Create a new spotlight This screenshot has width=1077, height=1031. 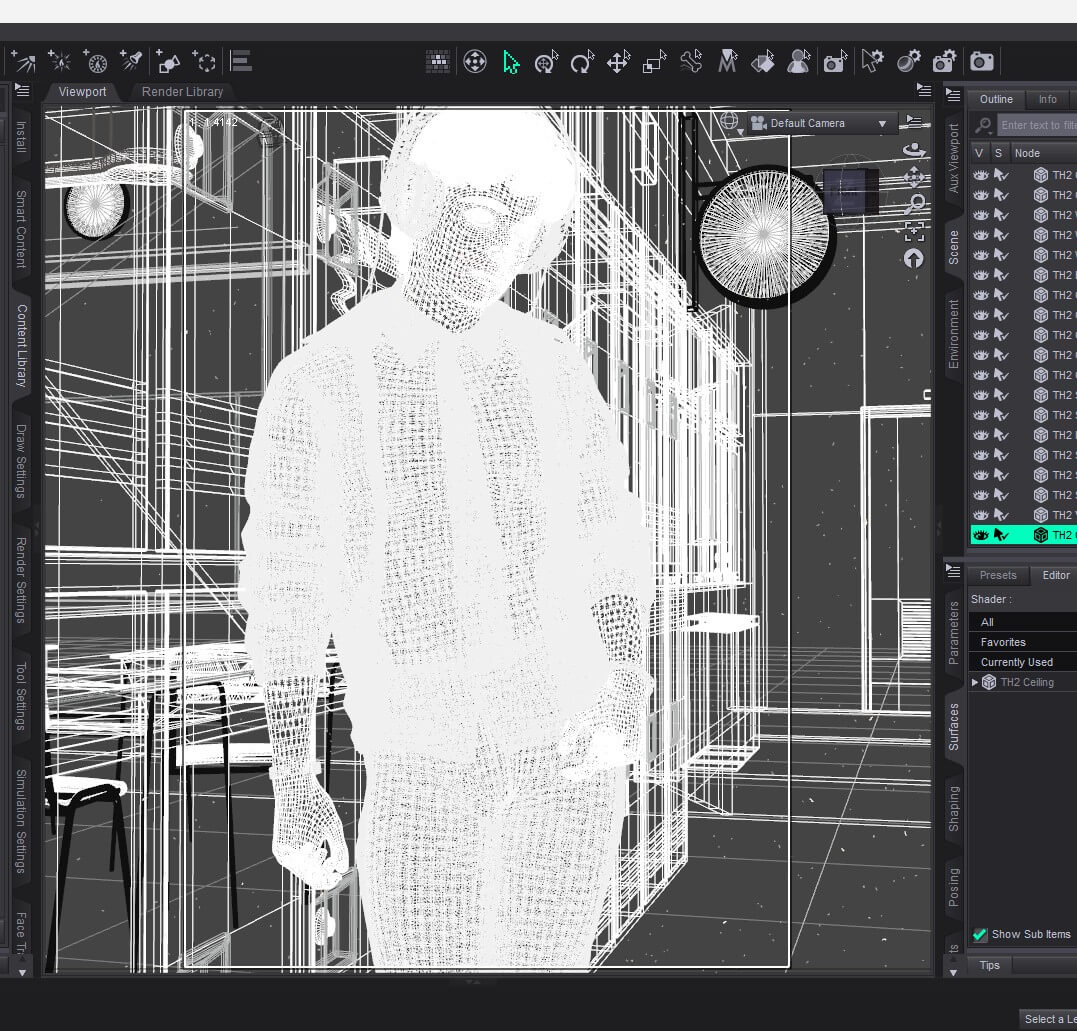tap(131, 62)
